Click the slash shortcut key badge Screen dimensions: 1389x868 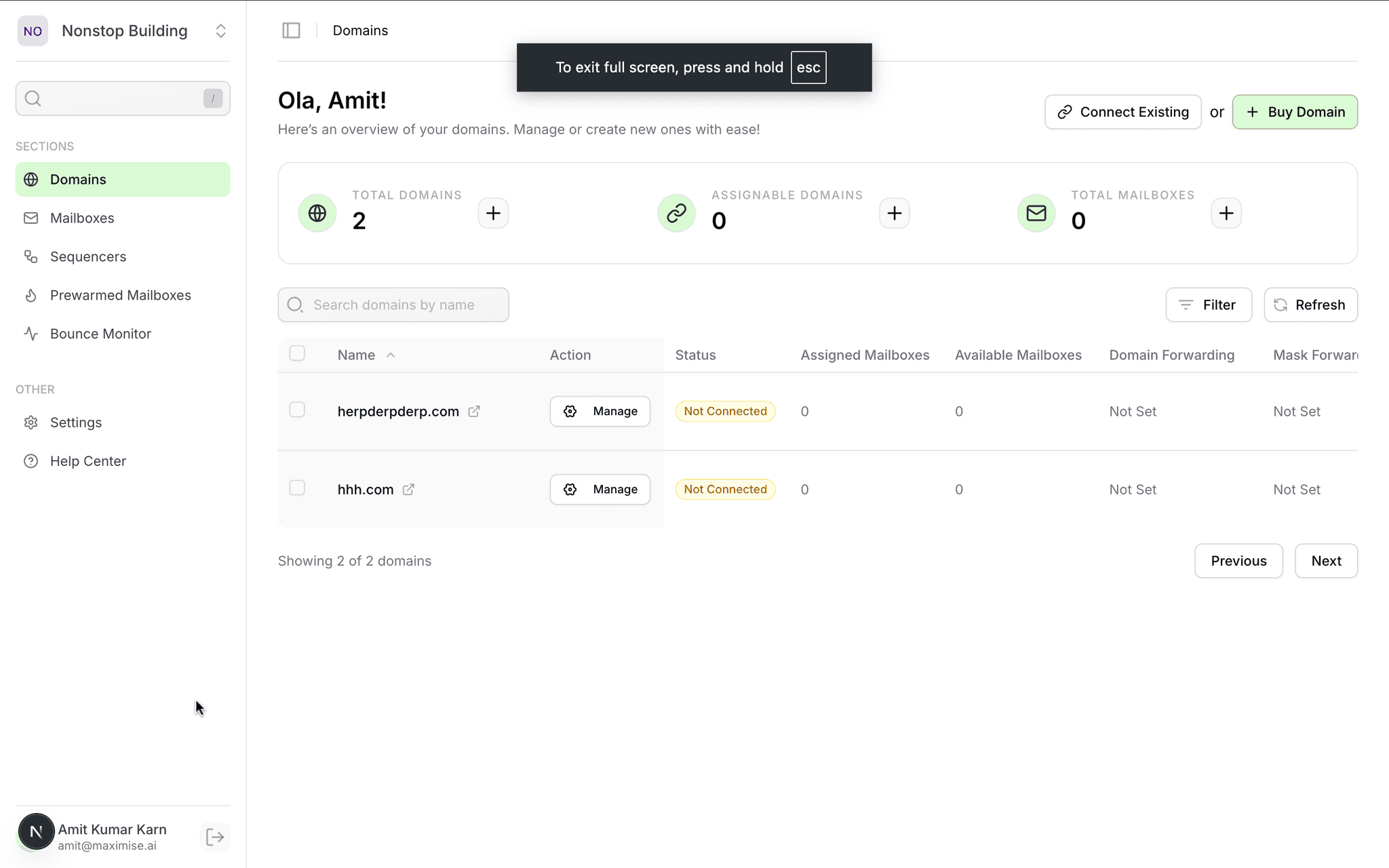click(x=213, y=98)
